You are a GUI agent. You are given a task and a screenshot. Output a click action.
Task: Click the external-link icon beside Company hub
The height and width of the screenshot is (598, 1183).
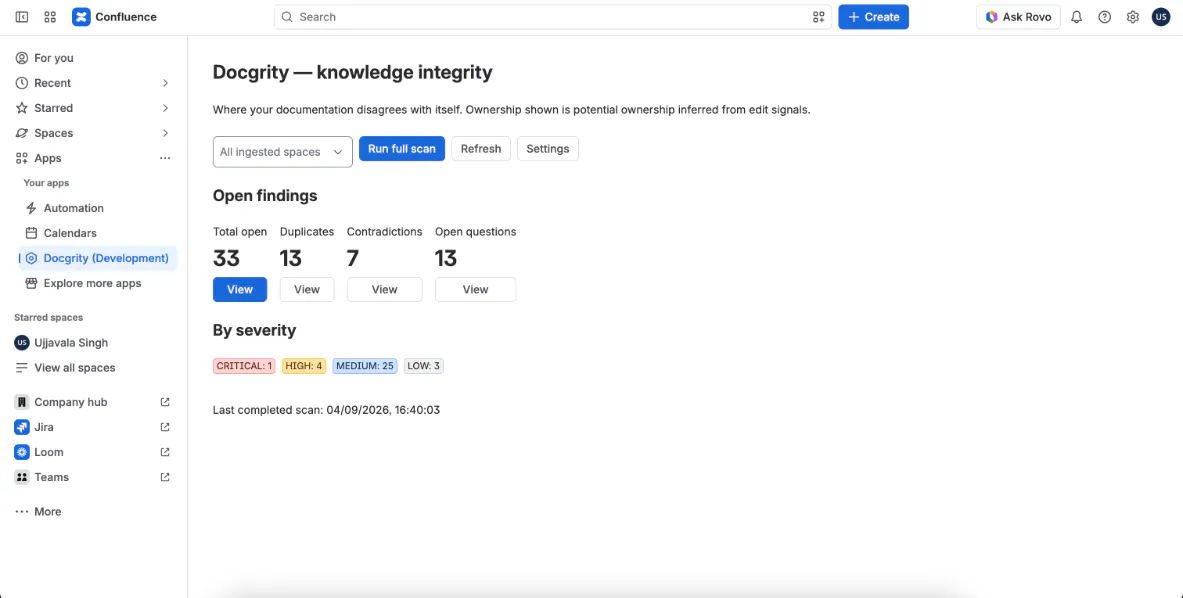165,402
